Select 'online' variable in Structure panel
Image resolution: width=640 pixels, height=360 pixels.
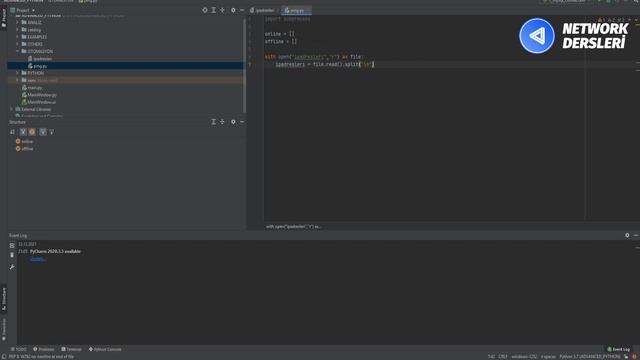(24, 141)
